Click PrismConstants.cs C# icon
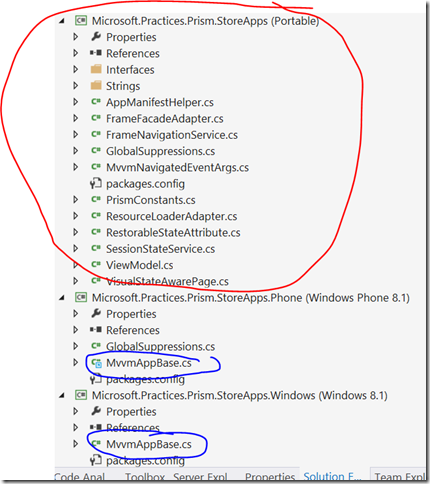The height and width of the screenshot is (484, 430). [96, 200]
